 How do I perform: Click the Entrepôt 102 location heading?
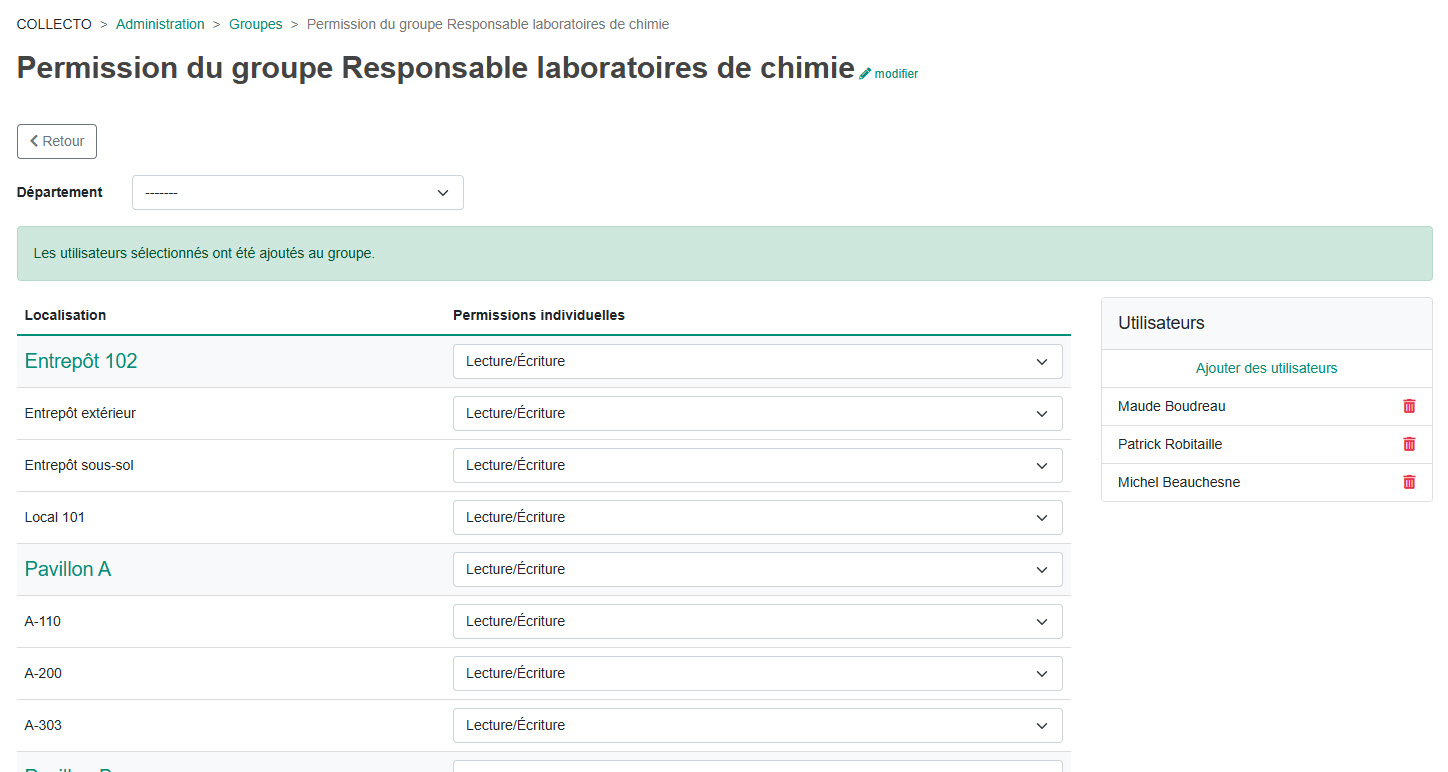point(81,362)
